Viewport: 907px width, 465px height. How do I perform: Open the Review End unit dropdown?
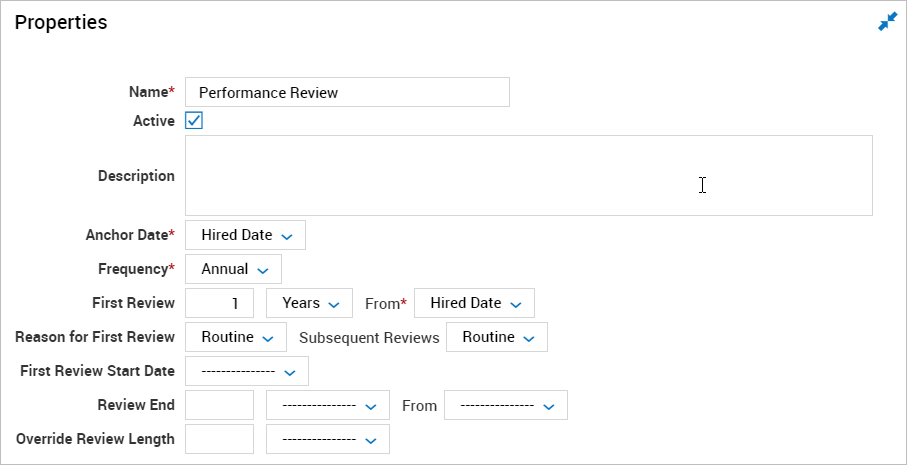point(328,405)
